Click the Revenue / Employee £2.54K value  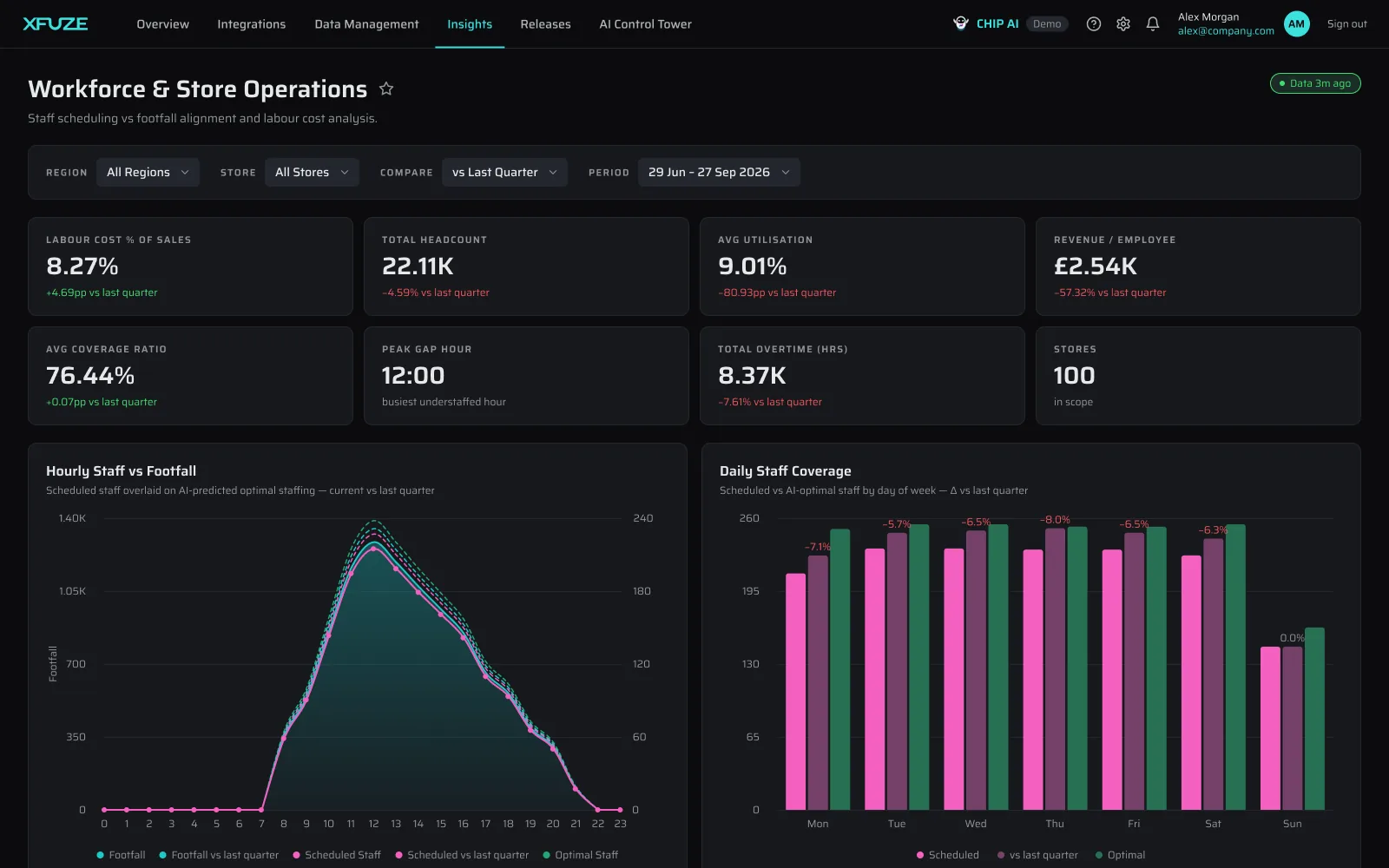pos(1096,266)
